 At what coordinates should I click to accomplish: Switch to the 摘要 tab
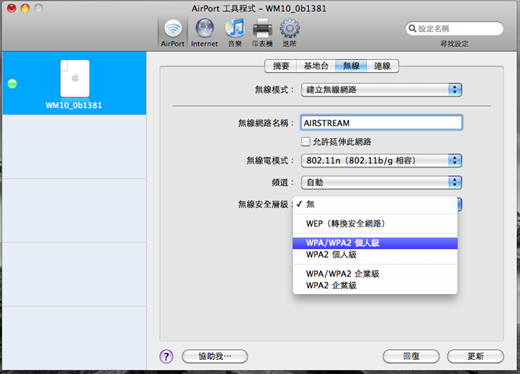281,66
